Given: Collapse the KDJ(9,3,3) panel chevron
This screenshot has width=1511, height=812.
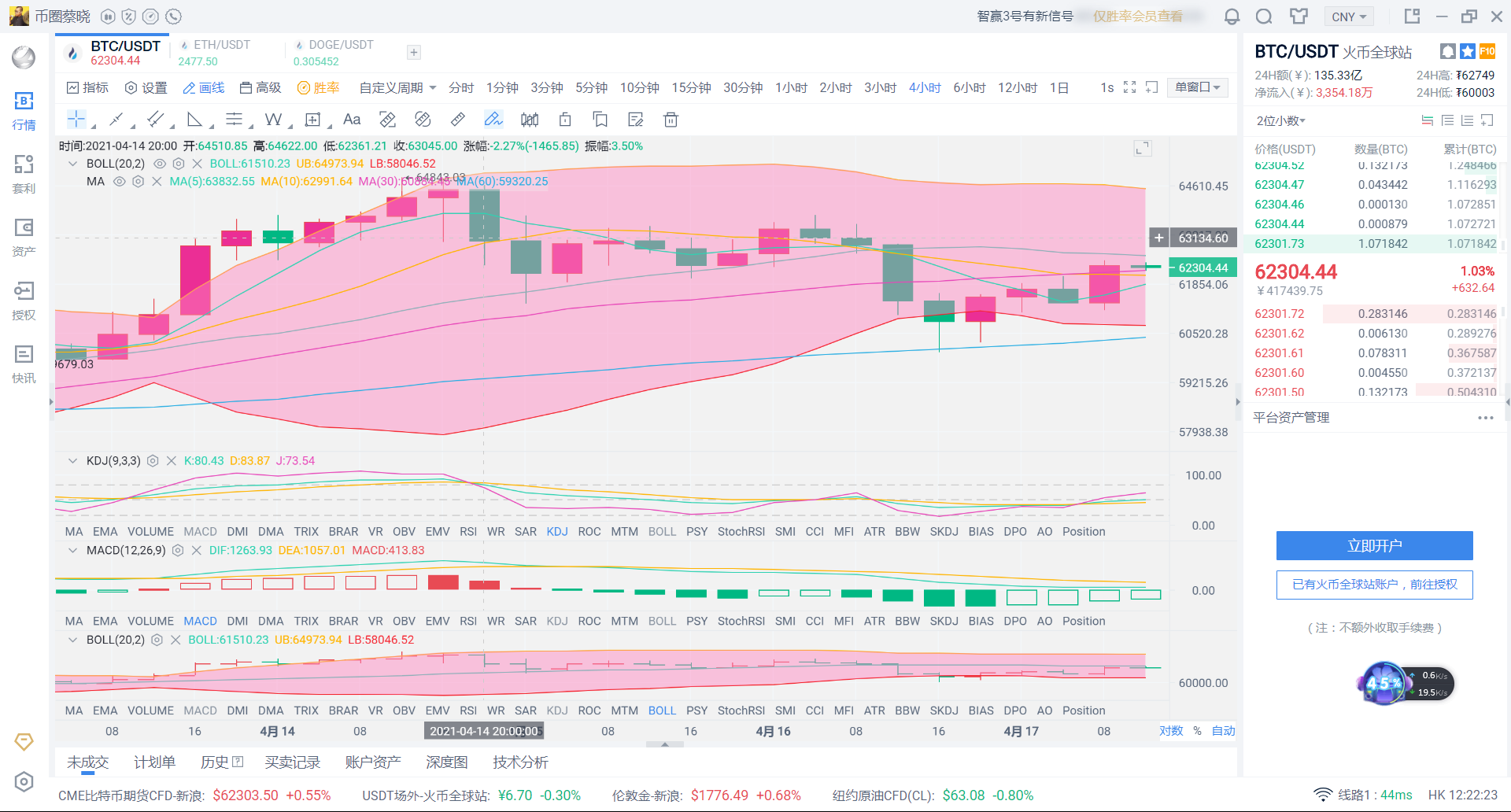Looking at the screenshot, I should click(x=72, y=461).
